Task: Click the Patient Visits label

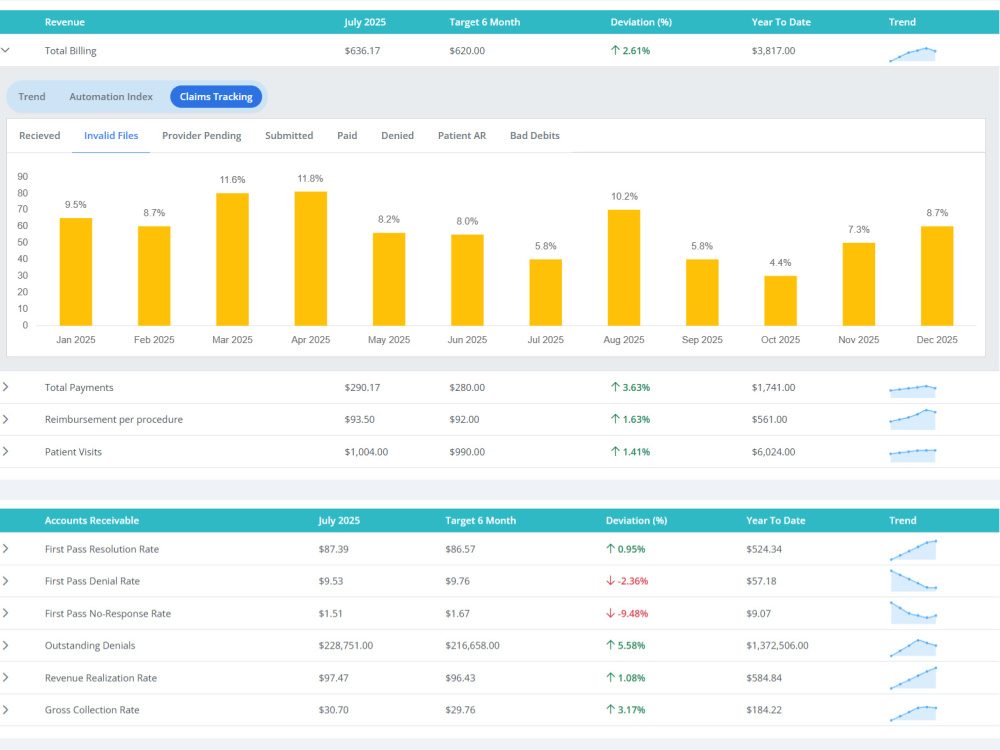Action: pyautogui.click(x=73, y=452)
